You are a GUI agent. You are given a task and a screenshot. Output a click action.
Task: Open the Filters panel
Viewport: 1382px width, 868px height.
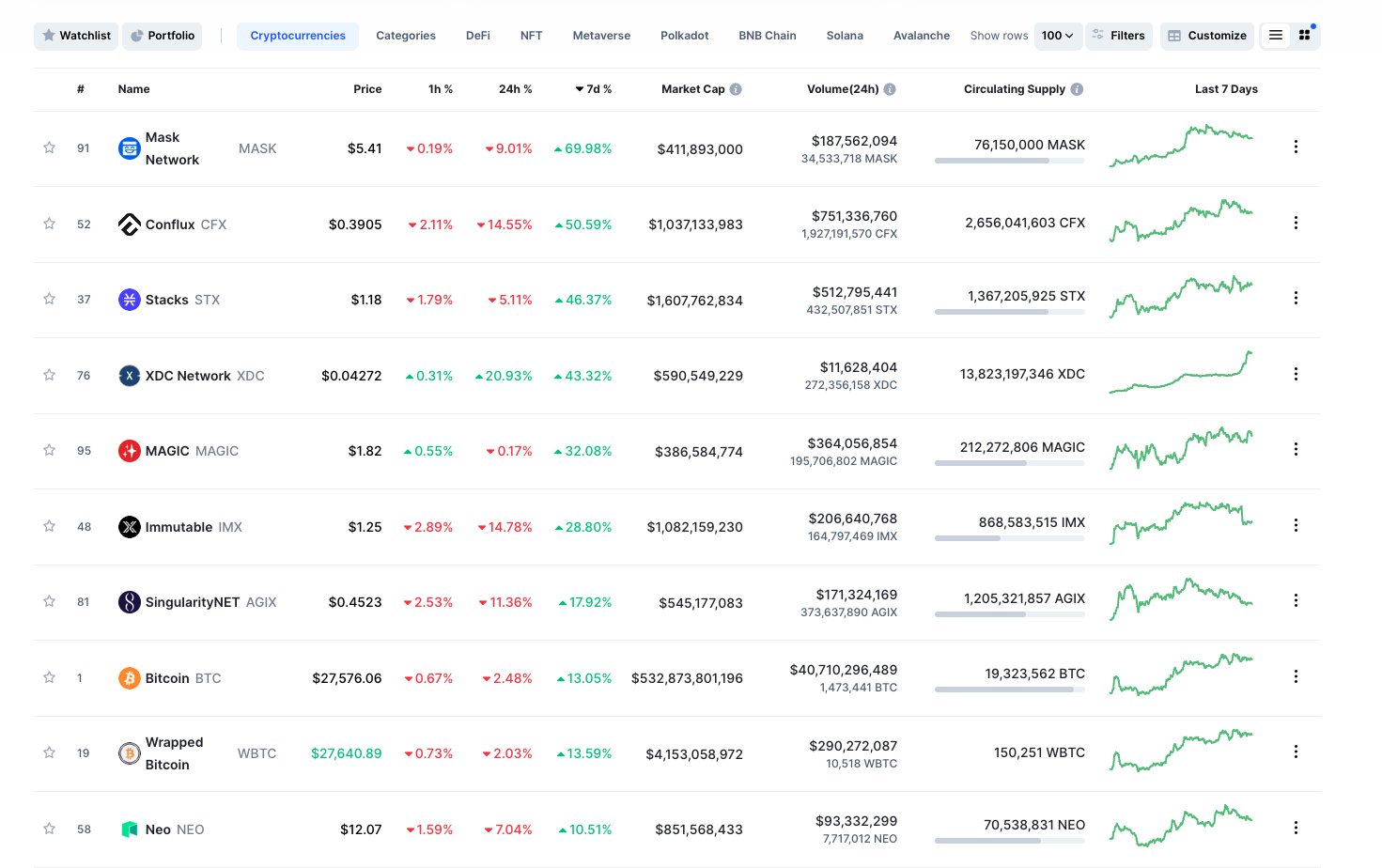[x=1119, y=36]
